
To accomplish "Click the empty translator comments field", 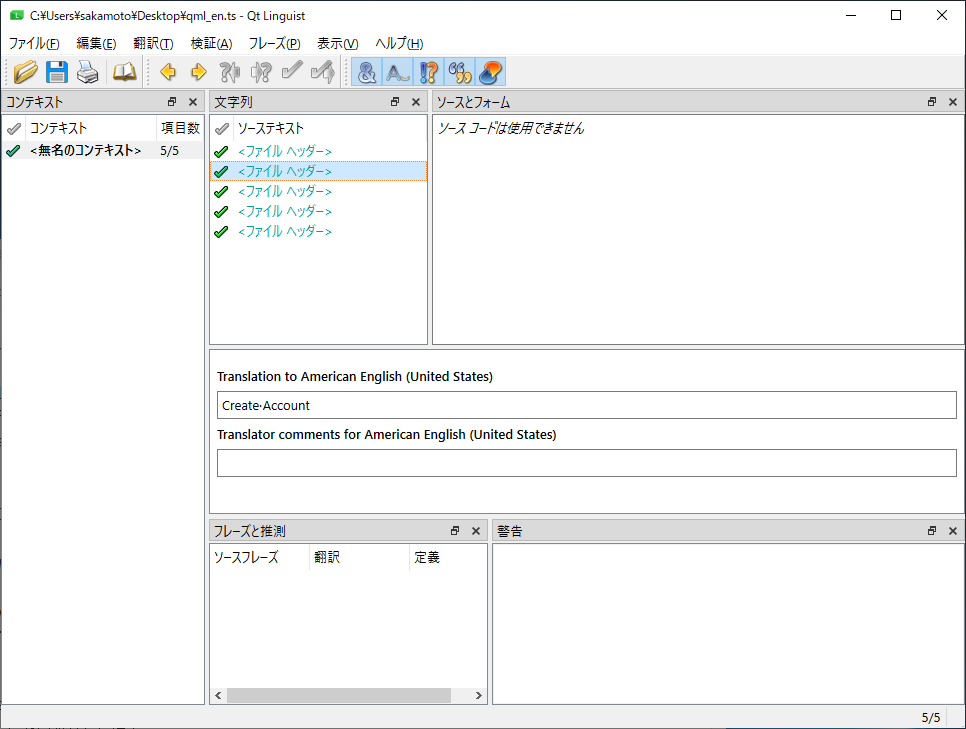I will click(586, 463).
